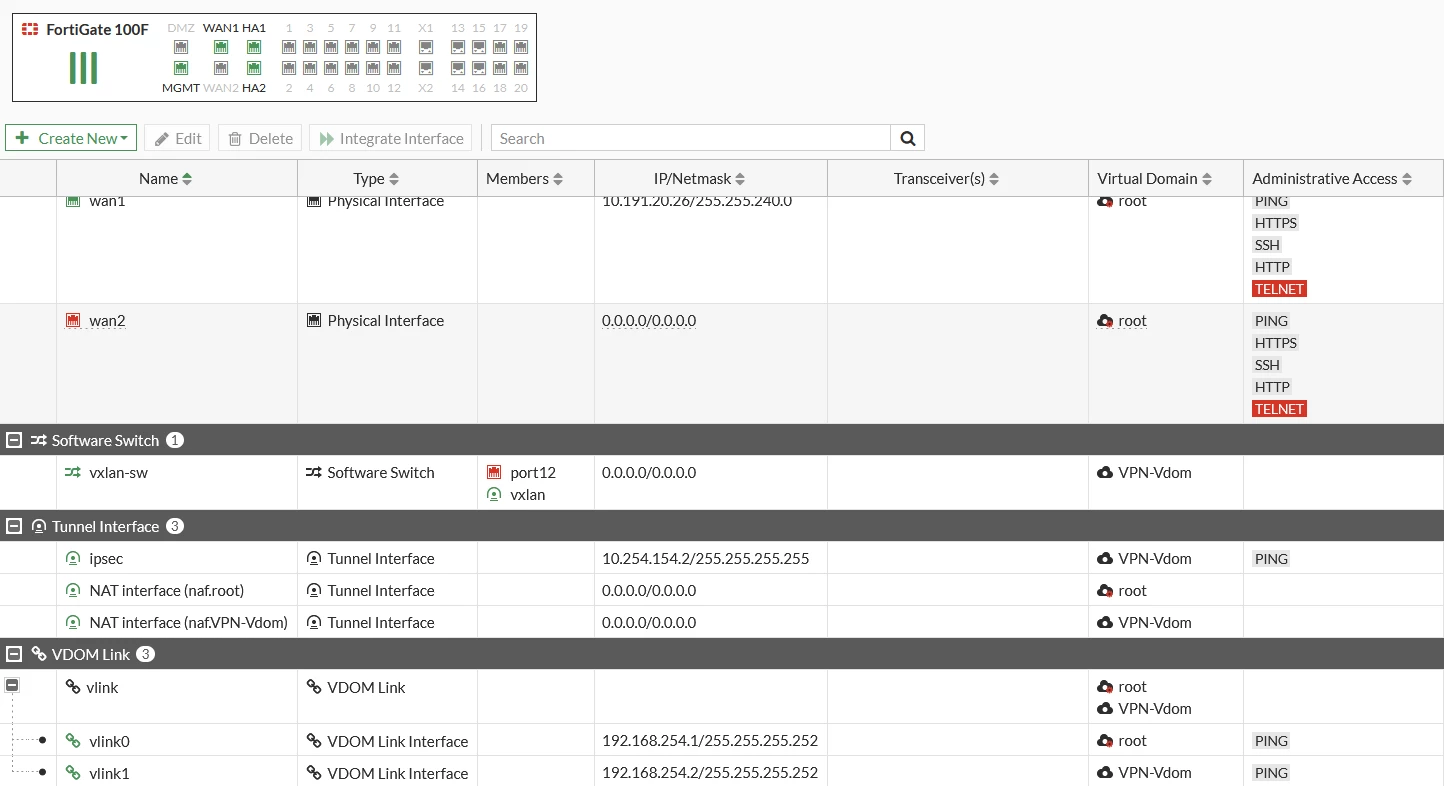This screenshot has height=786, width=1444.
Task: Click the Edit button
Action: click(177, 138)
